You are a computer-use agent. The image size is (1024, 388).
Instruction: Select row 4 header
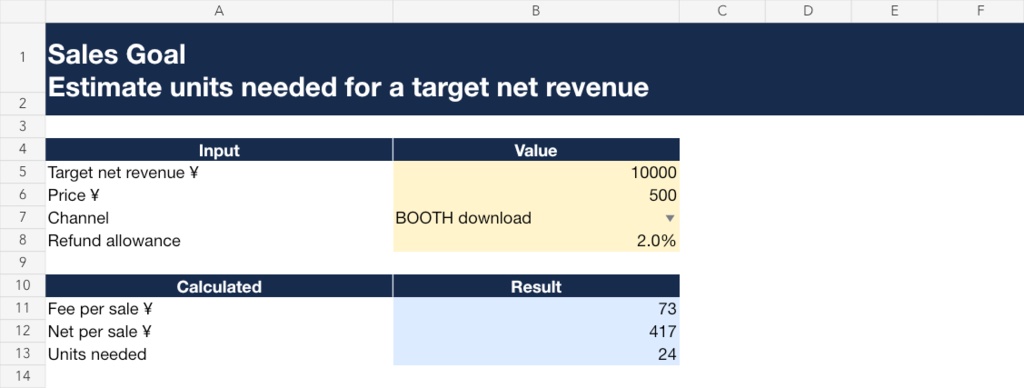pyautogui.click(x=23, y=150)
